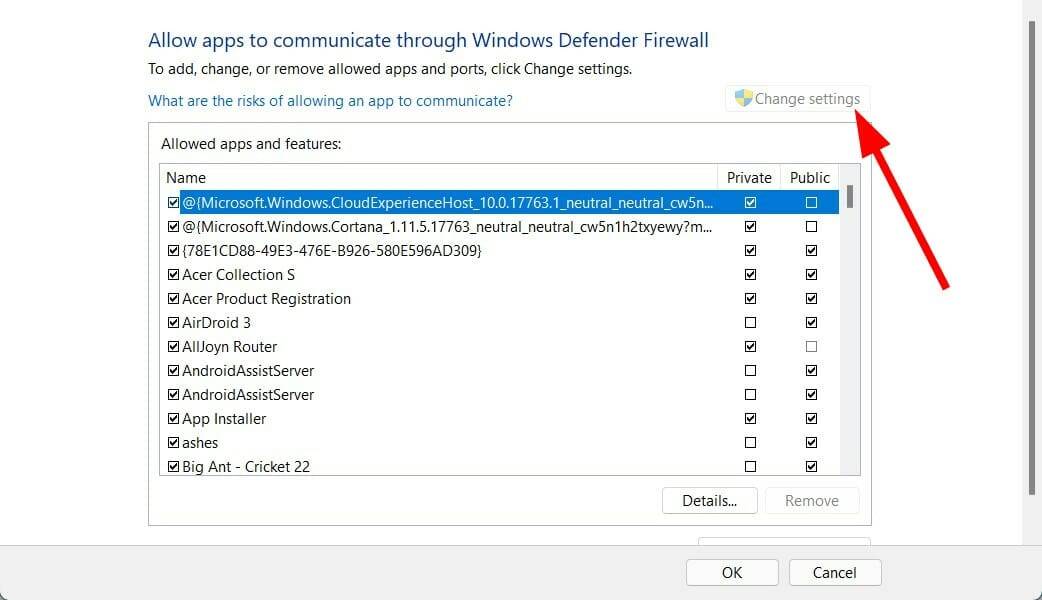This screenshot has width=1042, height=600.
Task: Toggle Private checkbox for first AndroidAssistServer
Action: click(750, 370)
